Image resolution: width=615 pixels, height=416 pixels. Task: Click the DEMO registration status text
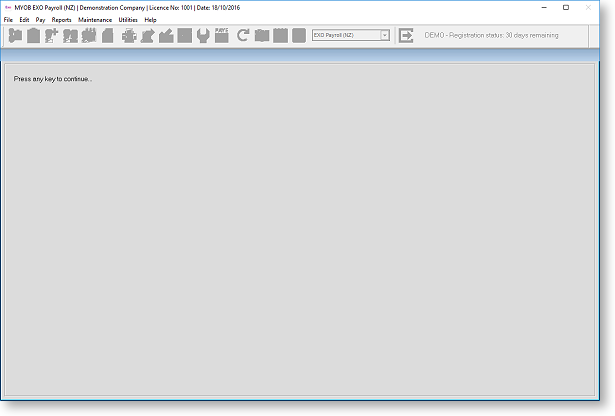[491, 35]
